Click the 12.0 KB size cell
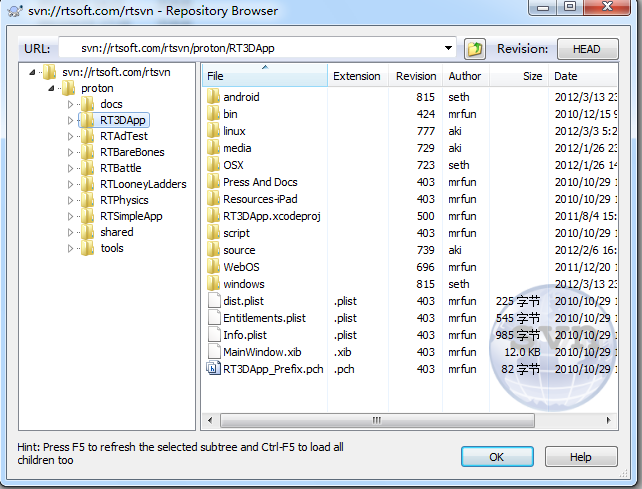 click(522, 352)
